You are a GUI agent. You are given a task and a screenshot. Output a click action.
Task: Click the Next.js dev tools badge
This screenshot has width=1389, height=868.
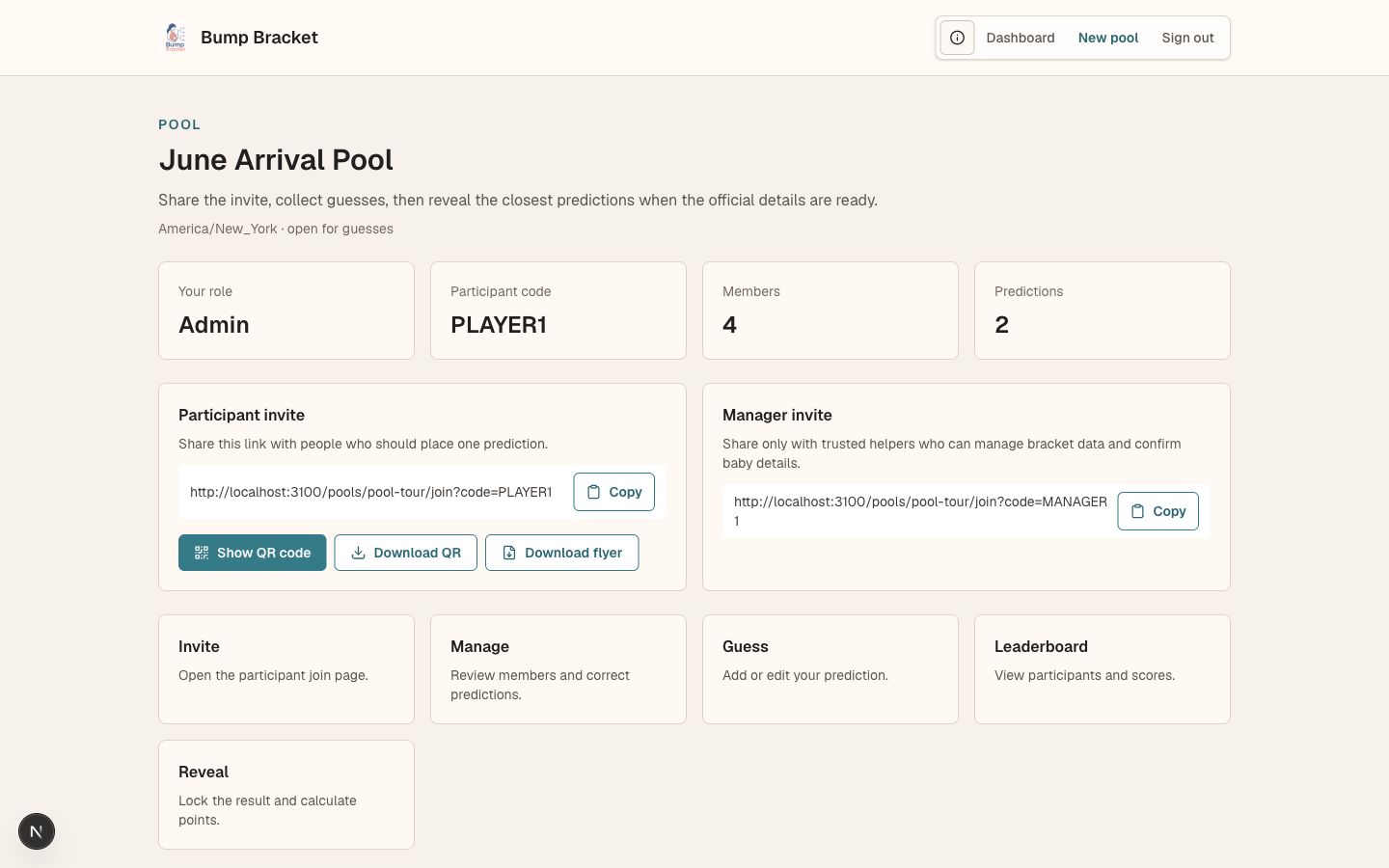[37, 831]
